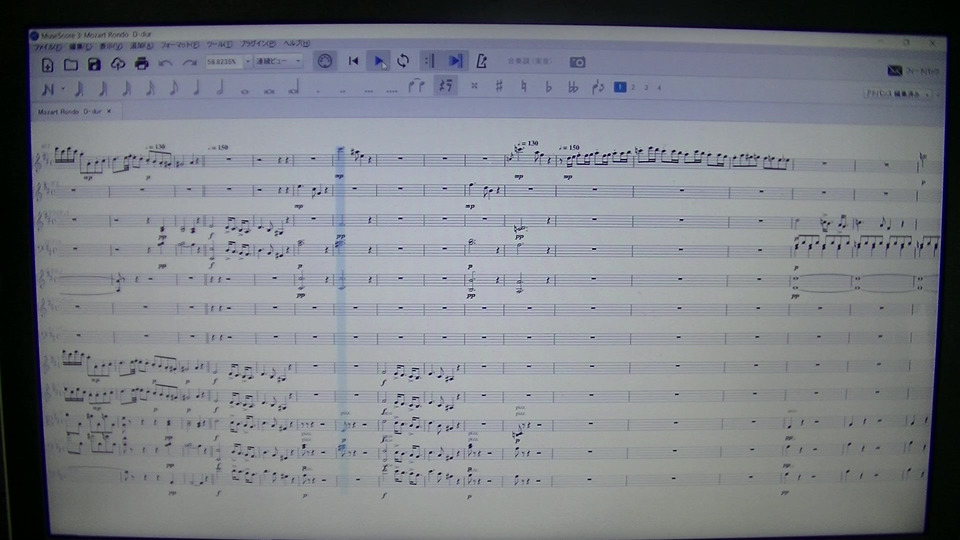
Task: Open the ツール(T) menu
Action: click(x=219, y=45)
